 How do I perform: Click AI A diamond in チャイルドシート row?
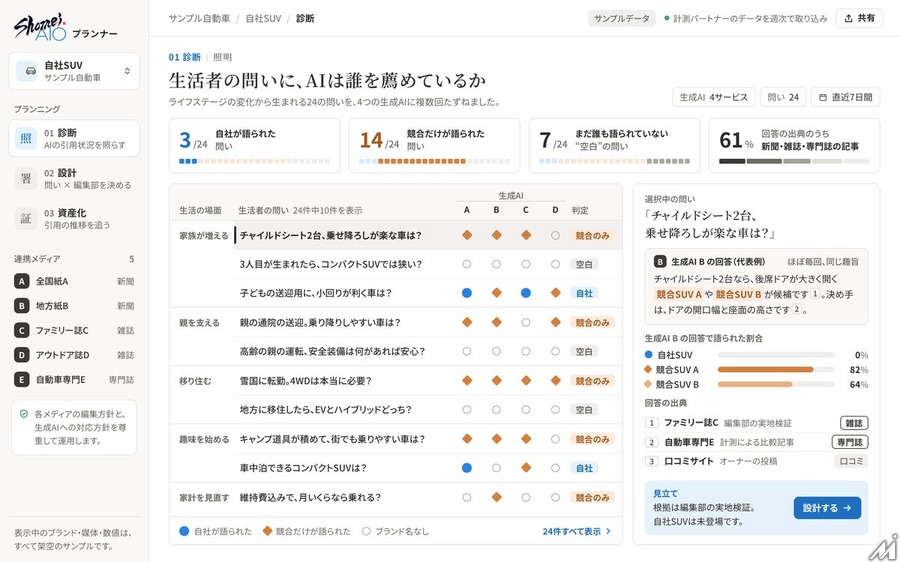tap(467, 235)
